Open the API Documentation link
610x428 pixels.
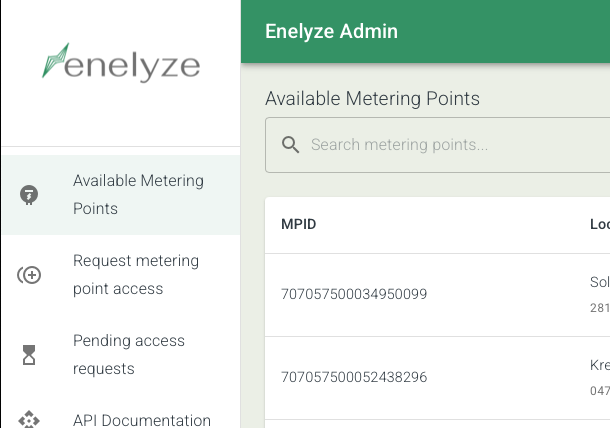point(121,420)
